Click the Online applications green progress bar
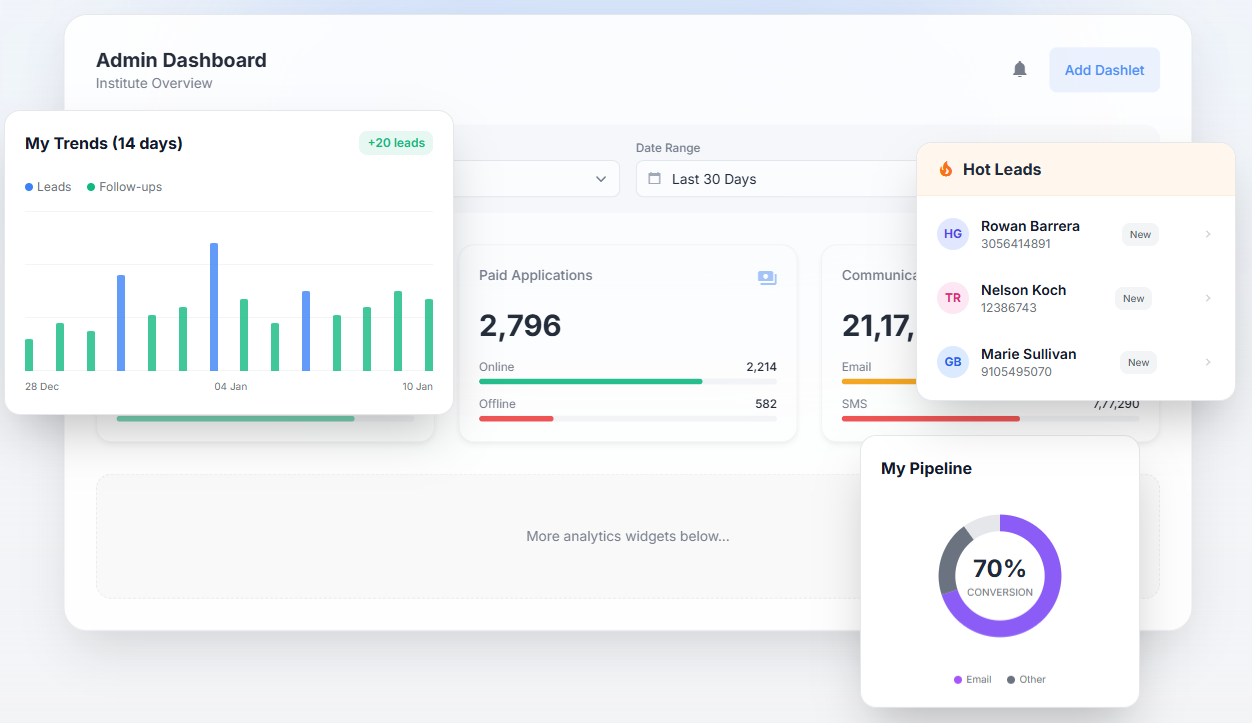Screen dimensions: 1252x723 (590, 381)
